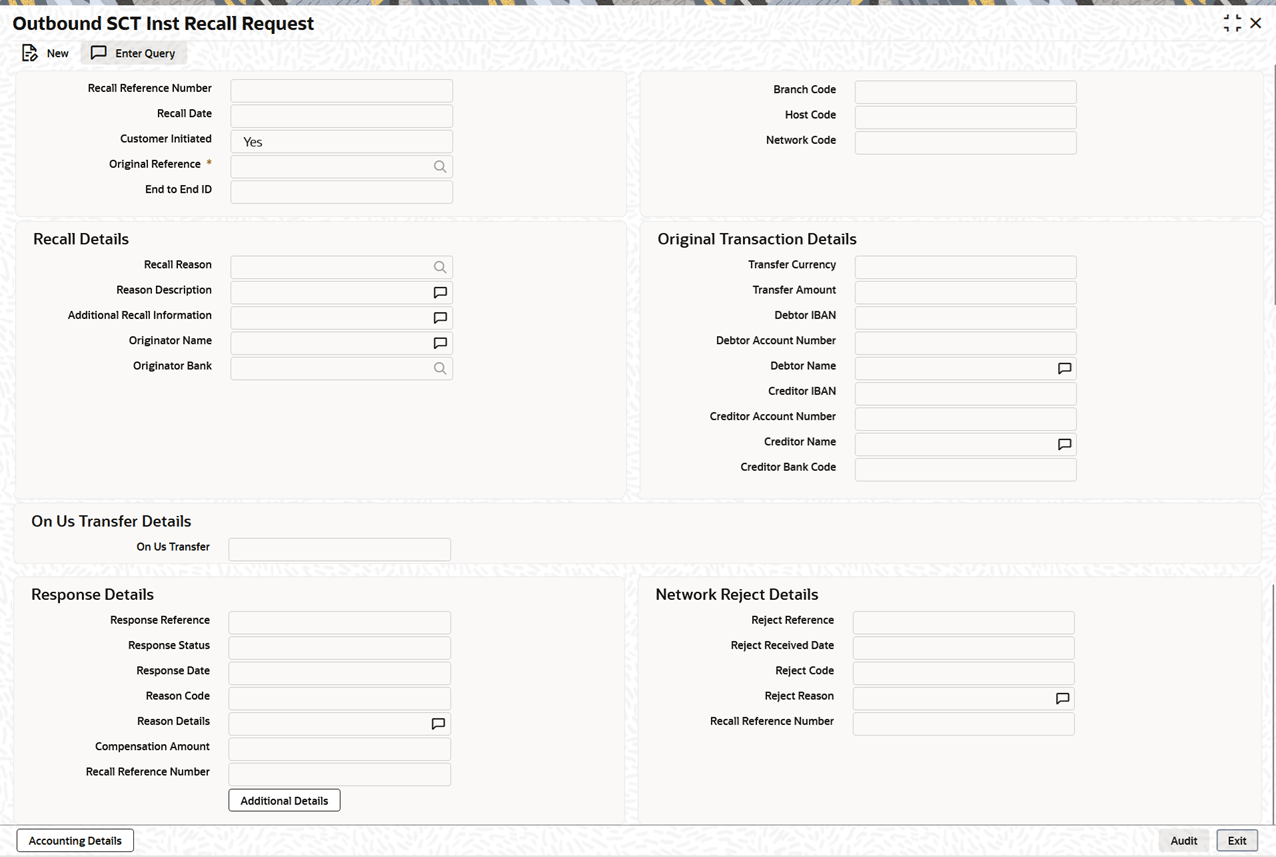Open Customer Initiated Yes dropdown
This screenshot has width=1276, height=857.
click(x=341, y=142)
